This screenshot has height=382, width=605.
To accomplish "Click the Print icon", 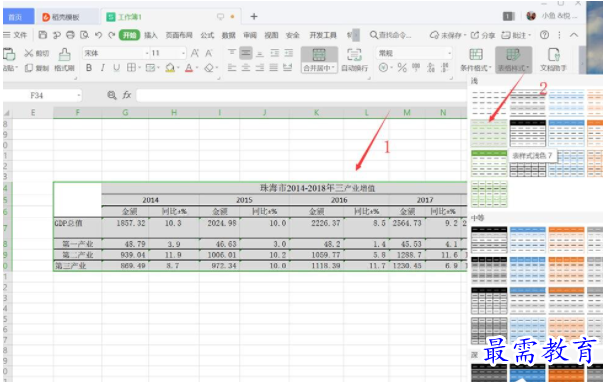I will (70, 35).
